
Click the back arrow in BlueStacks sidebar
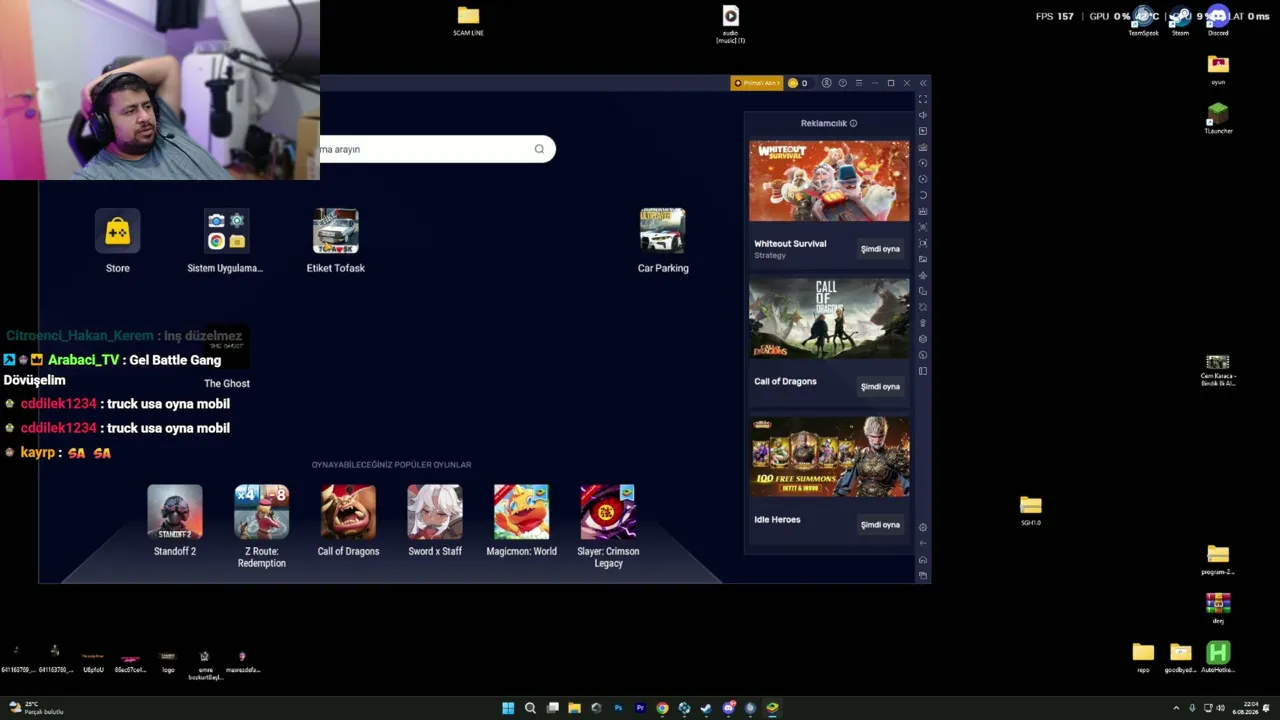923,543
